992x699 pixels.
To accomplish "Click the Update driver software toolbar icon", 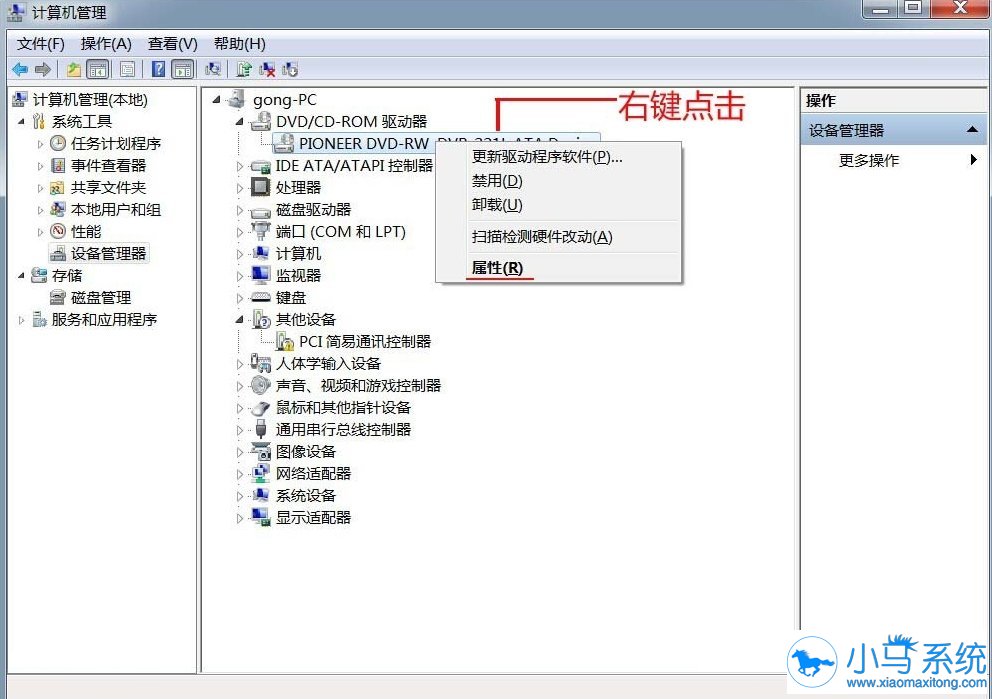I will (244, 70).
